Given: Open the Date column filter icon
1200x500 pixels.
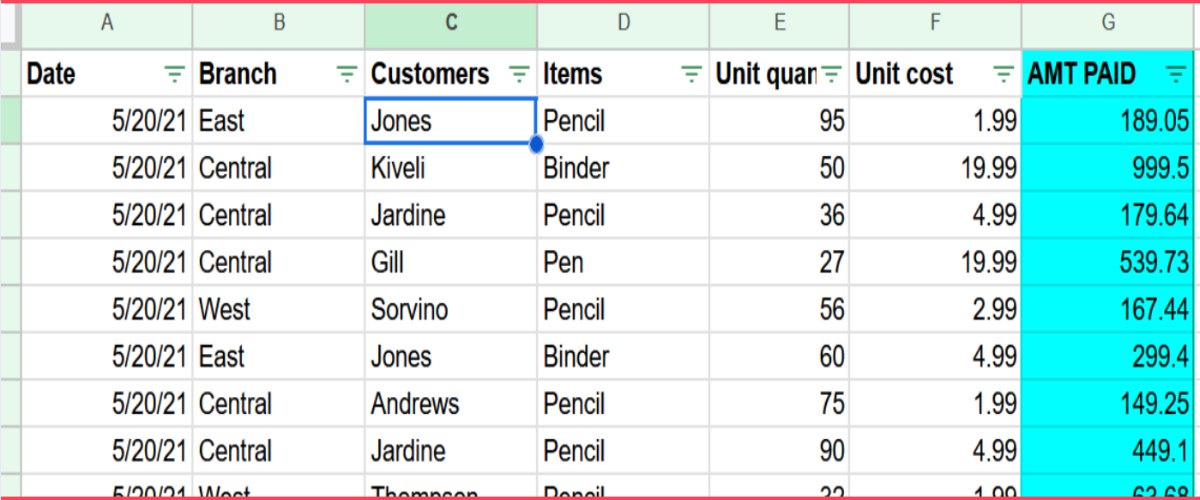Looking at the screenshot, I should [x=175, y=74].
